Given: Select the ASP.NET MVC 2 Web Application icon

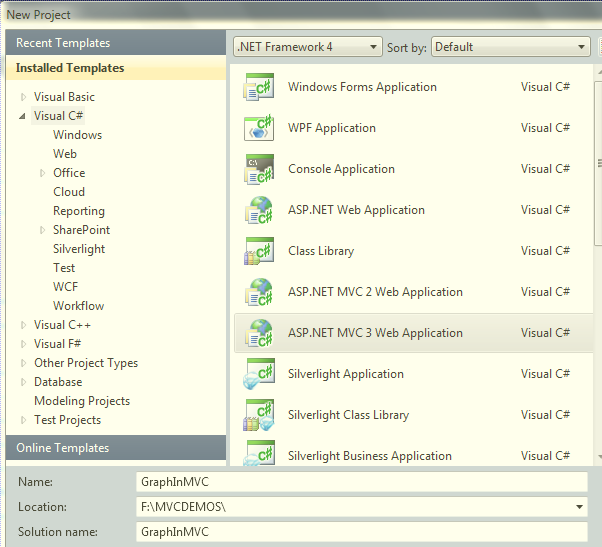Looking at the screenshot, I should (259, 292).
